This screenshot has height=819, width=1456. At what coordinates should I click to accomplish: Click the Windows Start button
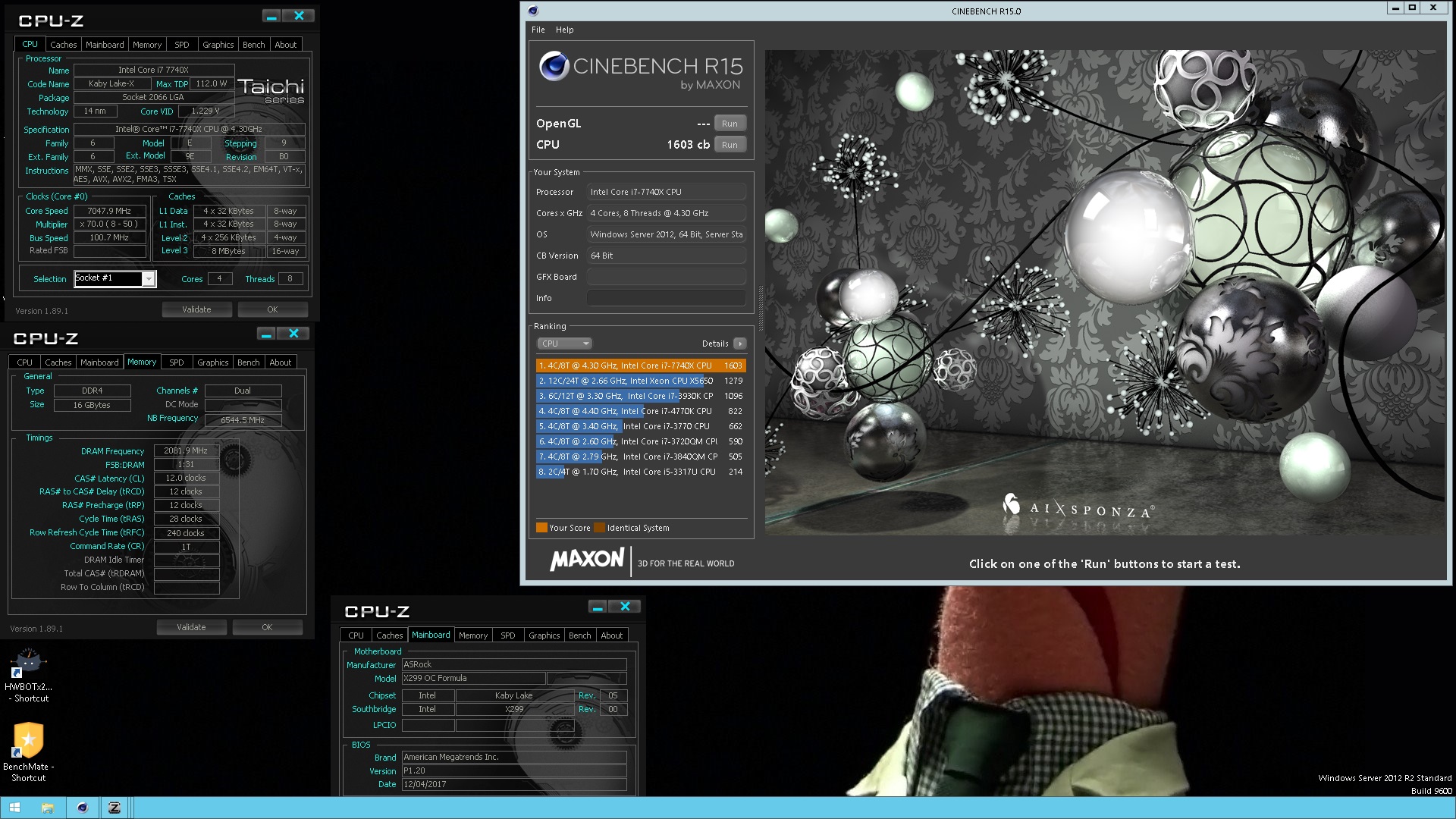coord(14,808)
